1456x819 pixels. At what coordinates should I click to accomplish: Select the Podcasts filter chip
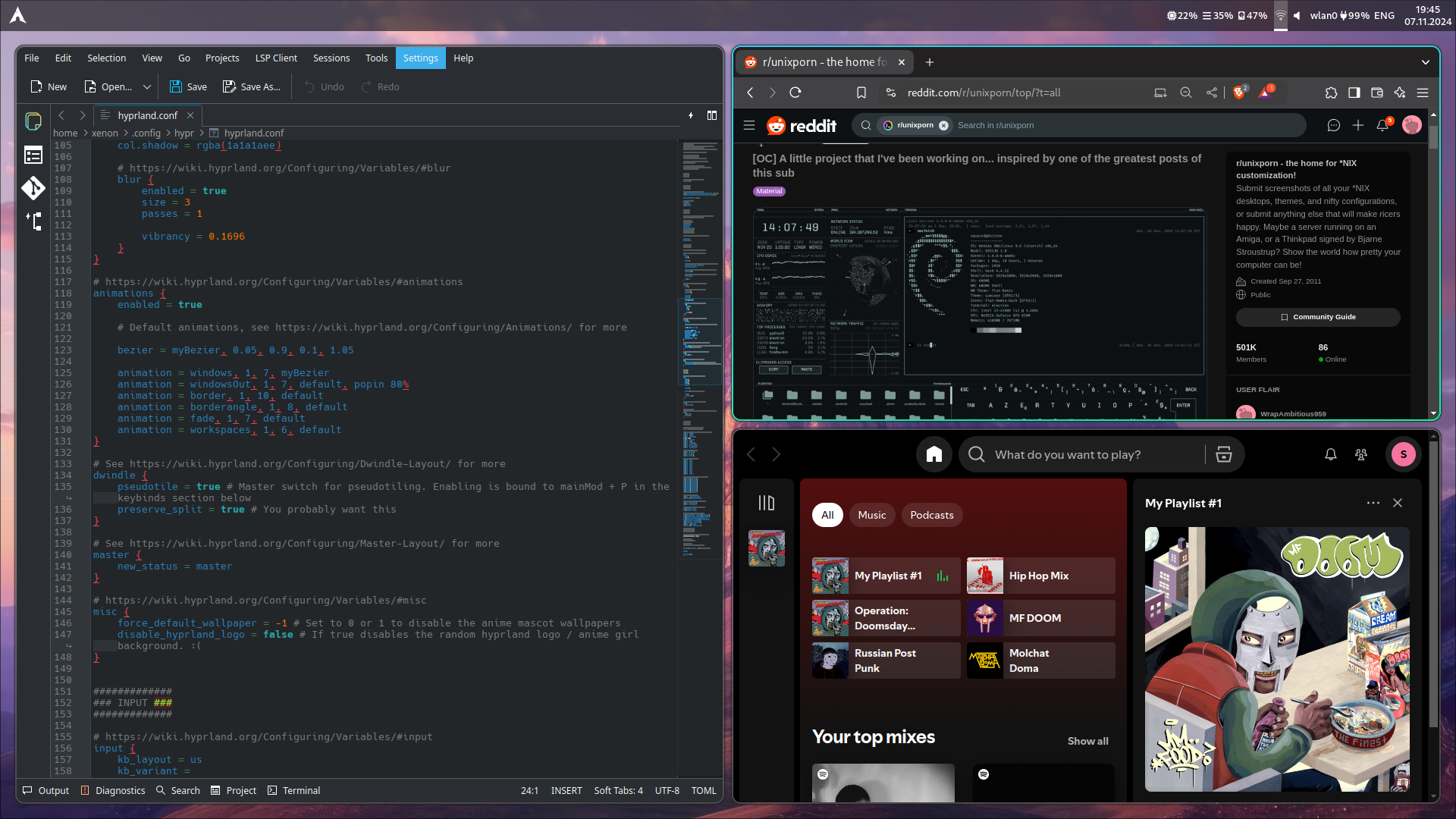pos(931,515)
